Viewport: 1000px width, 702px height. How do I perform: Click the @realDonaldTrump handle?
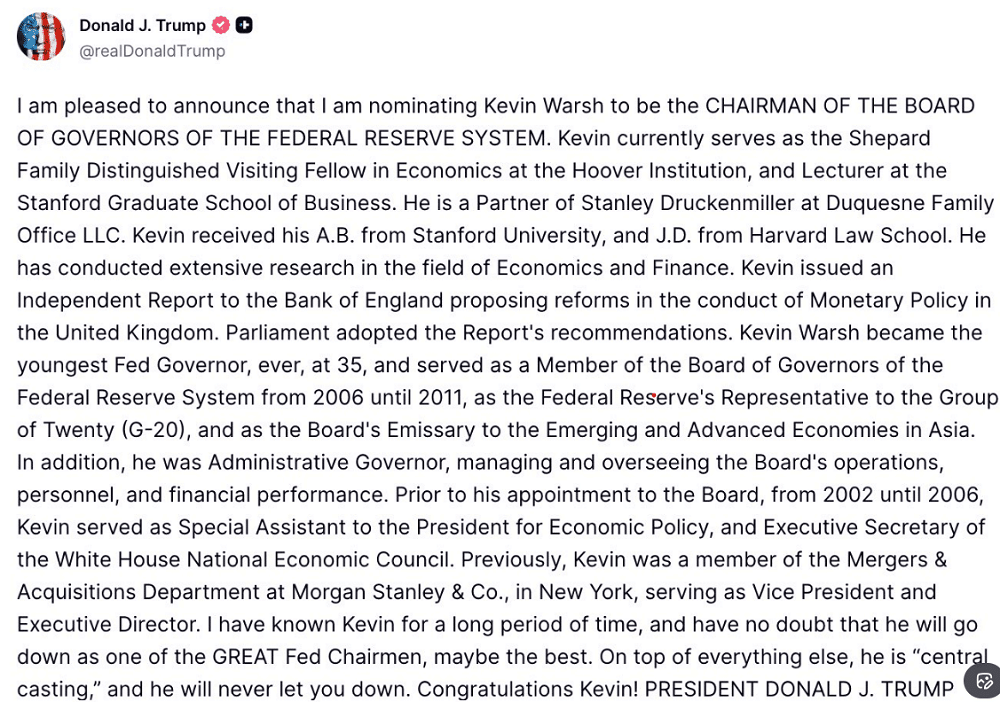pyautogui.click(x=152, y=51)
